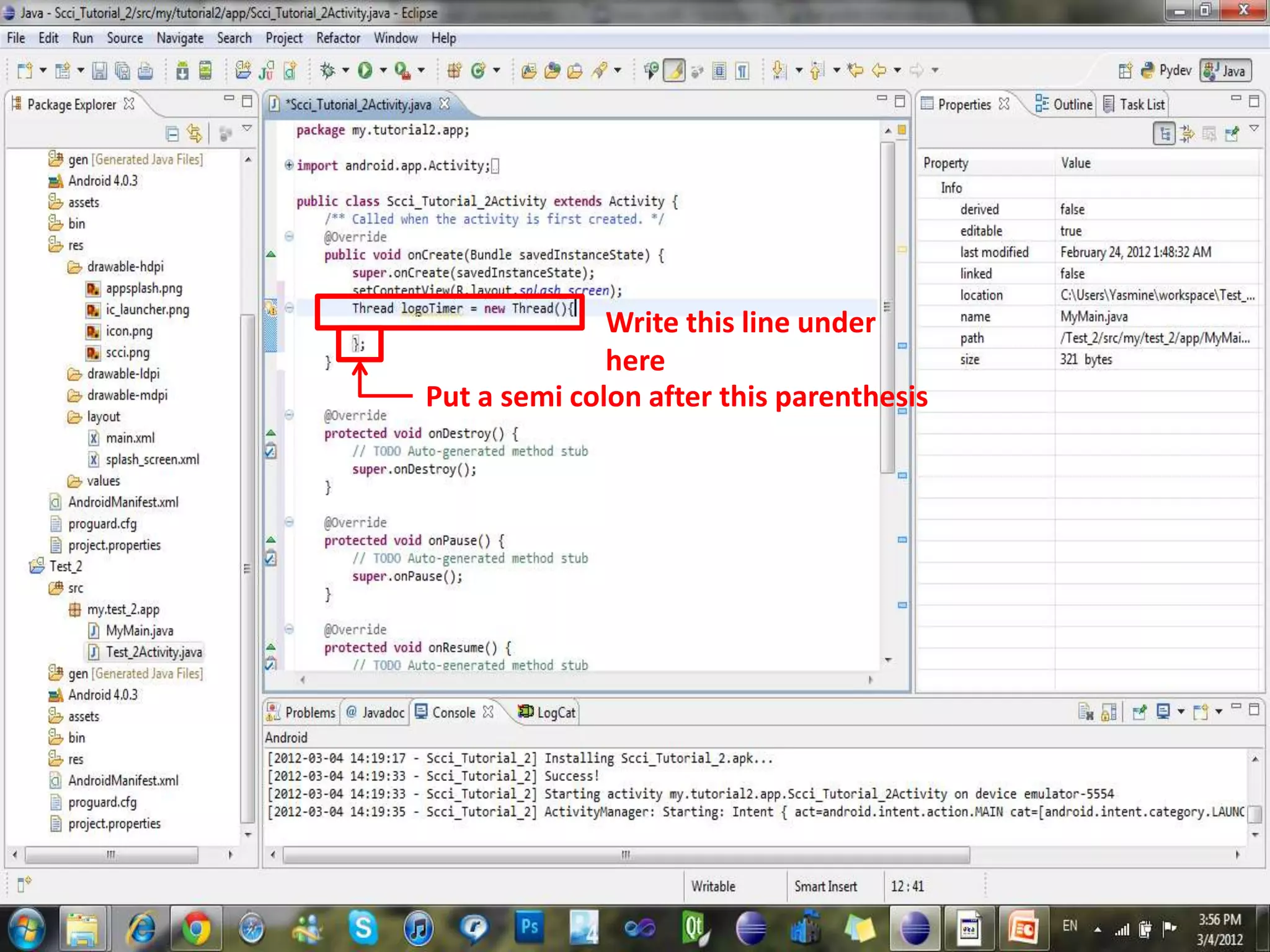1270x952 pixels.
Task: Click the Debug bug icon
Action: (327, 71)
